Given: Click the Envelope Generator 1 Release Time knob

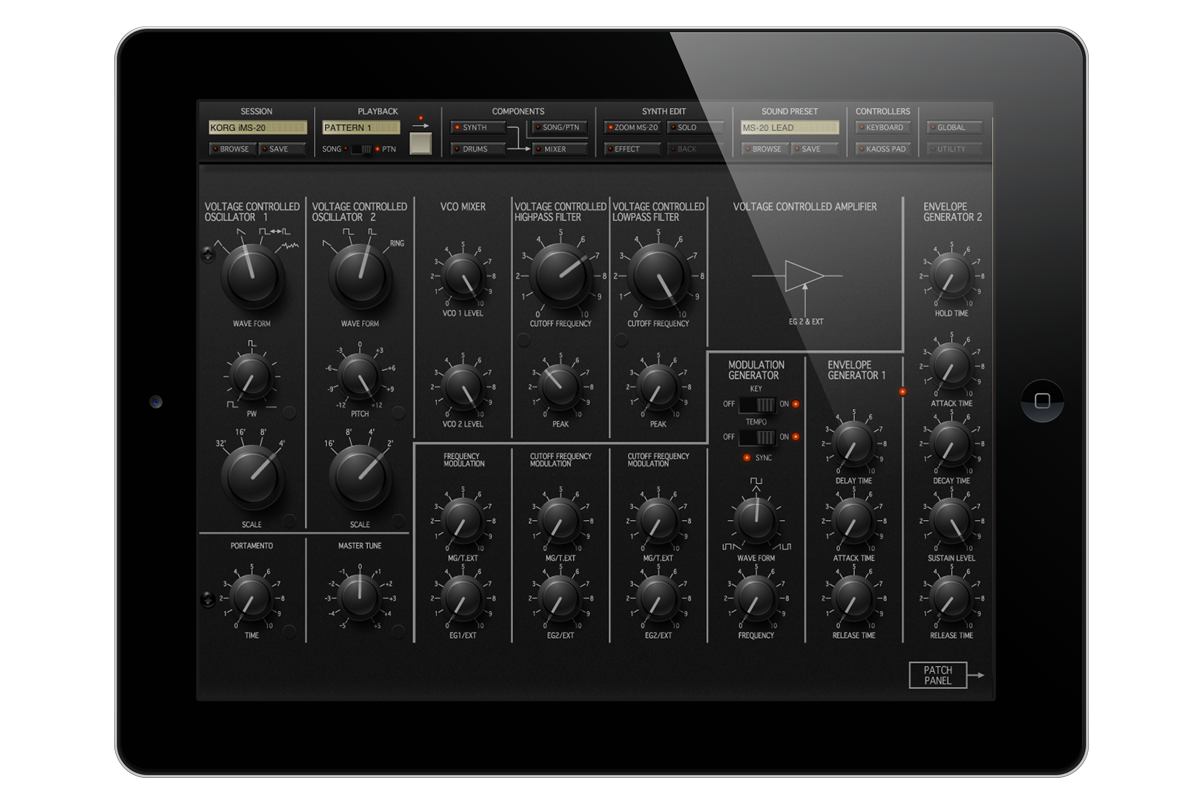Looking at the screenshot, I should 853,597.
